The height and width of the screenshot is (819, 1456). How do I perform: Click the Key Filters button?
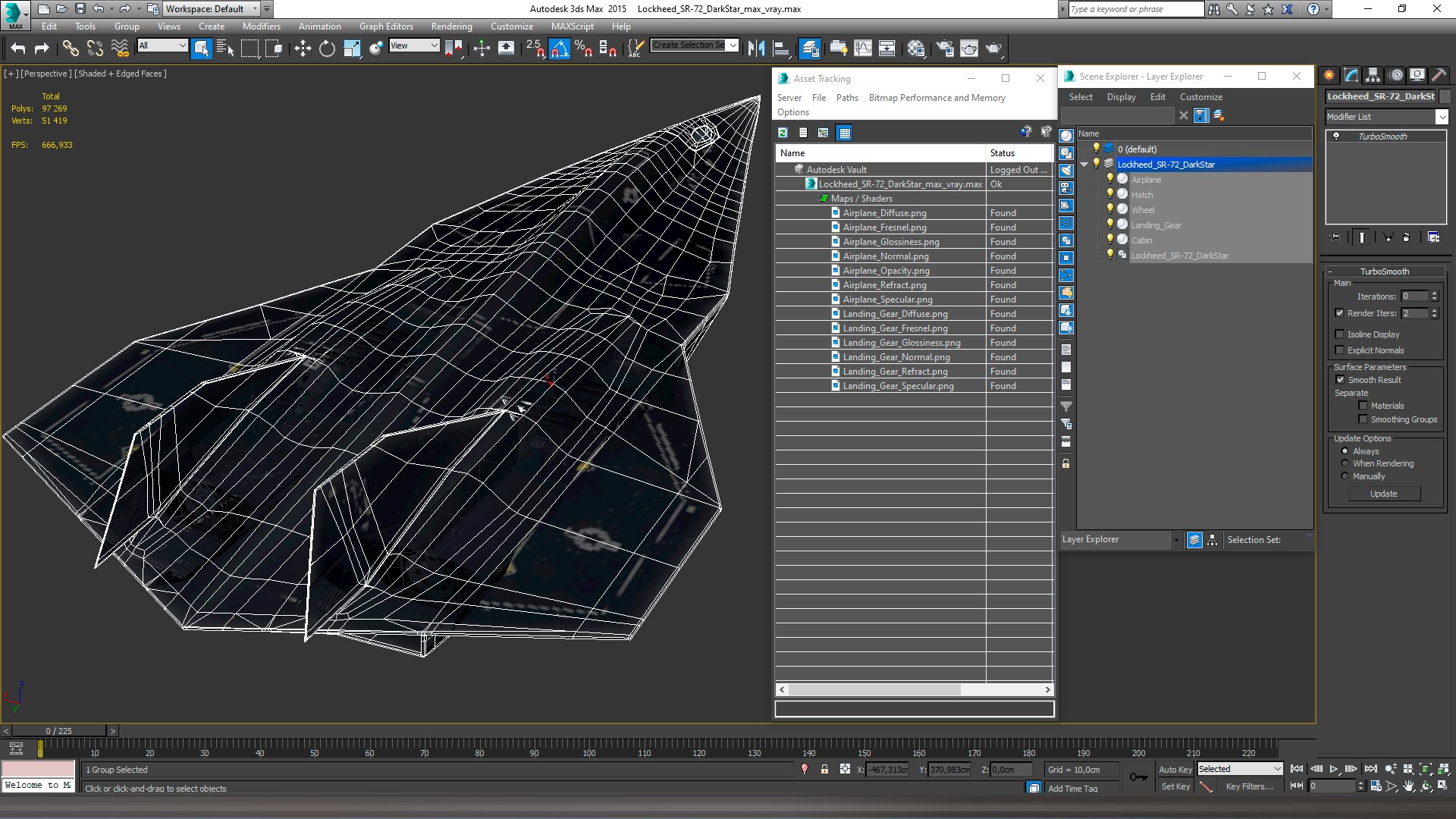point(1249,787)
